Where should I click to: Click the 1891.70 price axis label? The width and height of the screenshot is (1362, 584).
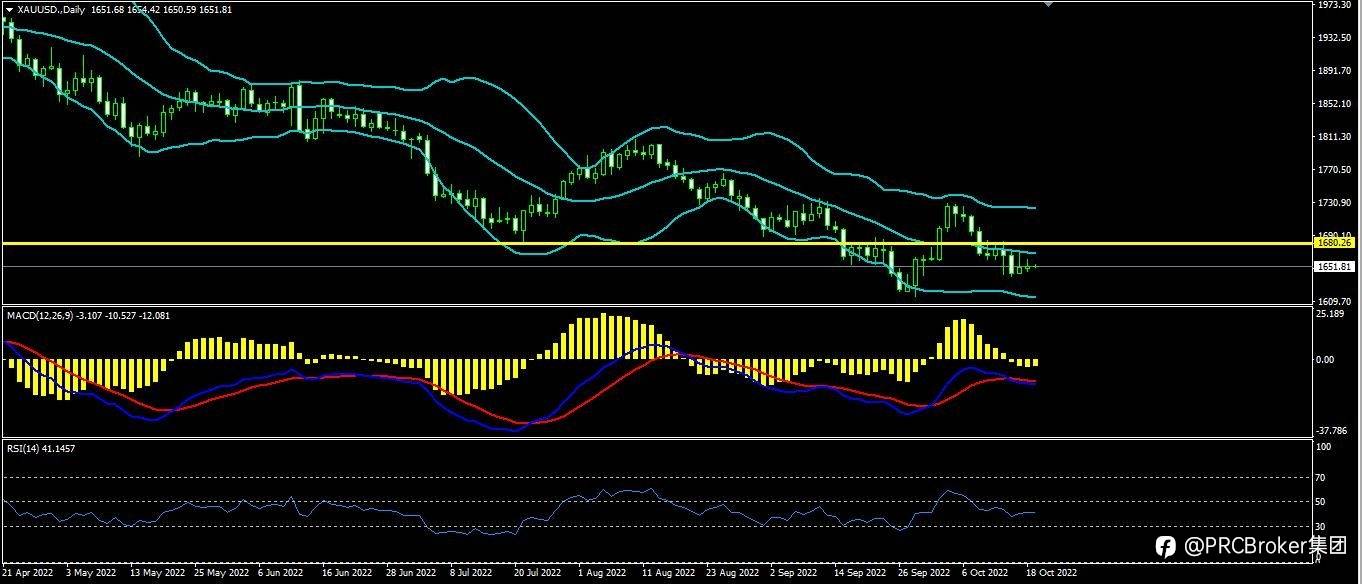tap(1335, 71)
